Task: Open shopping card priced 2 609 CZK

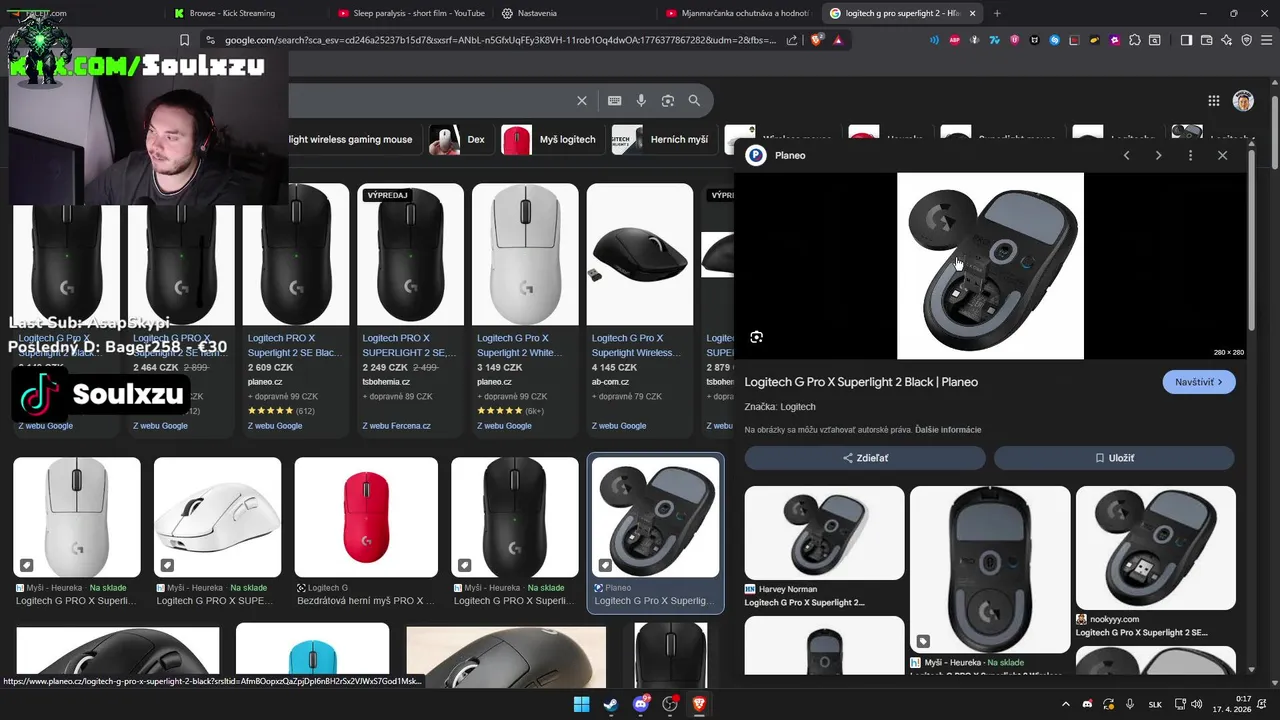Action: [296, 310]
